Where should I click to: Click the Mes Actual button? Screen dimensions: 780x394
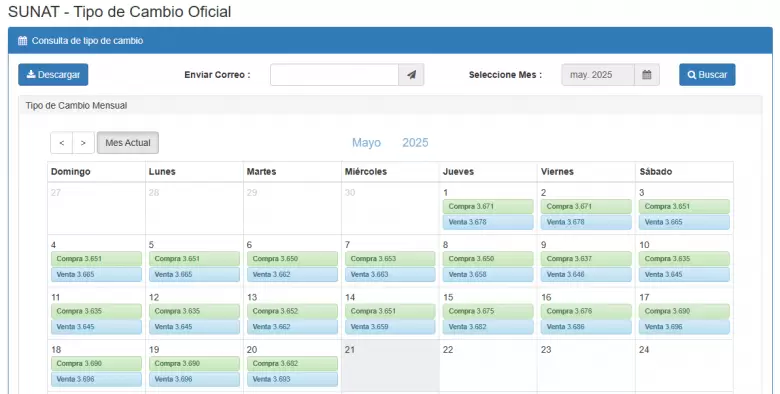tap(128, 143)
